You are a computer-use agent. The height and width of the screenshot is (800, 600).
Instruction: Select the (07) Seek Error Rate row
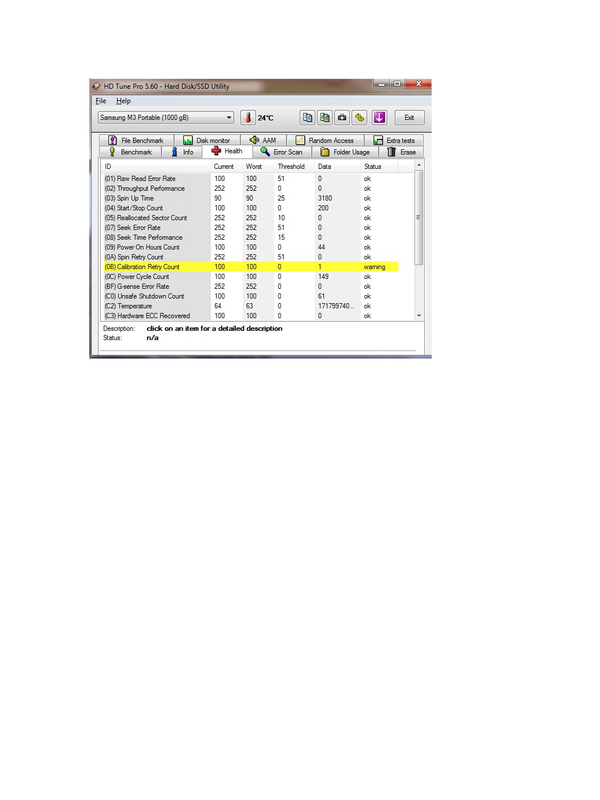click(x=251, y=228)
